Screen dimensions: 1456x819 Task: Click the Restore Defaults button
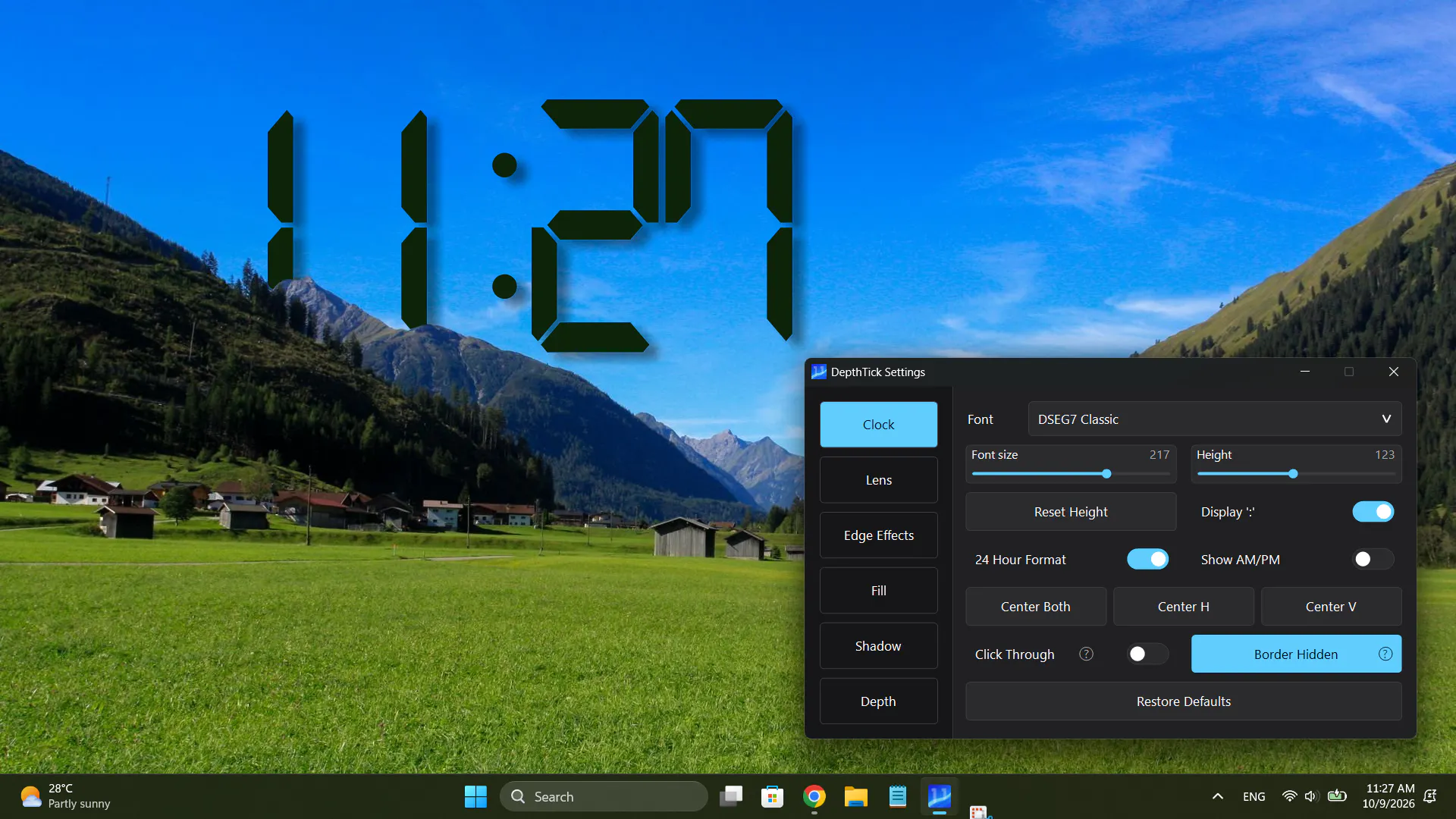[x=1183, y=701]
